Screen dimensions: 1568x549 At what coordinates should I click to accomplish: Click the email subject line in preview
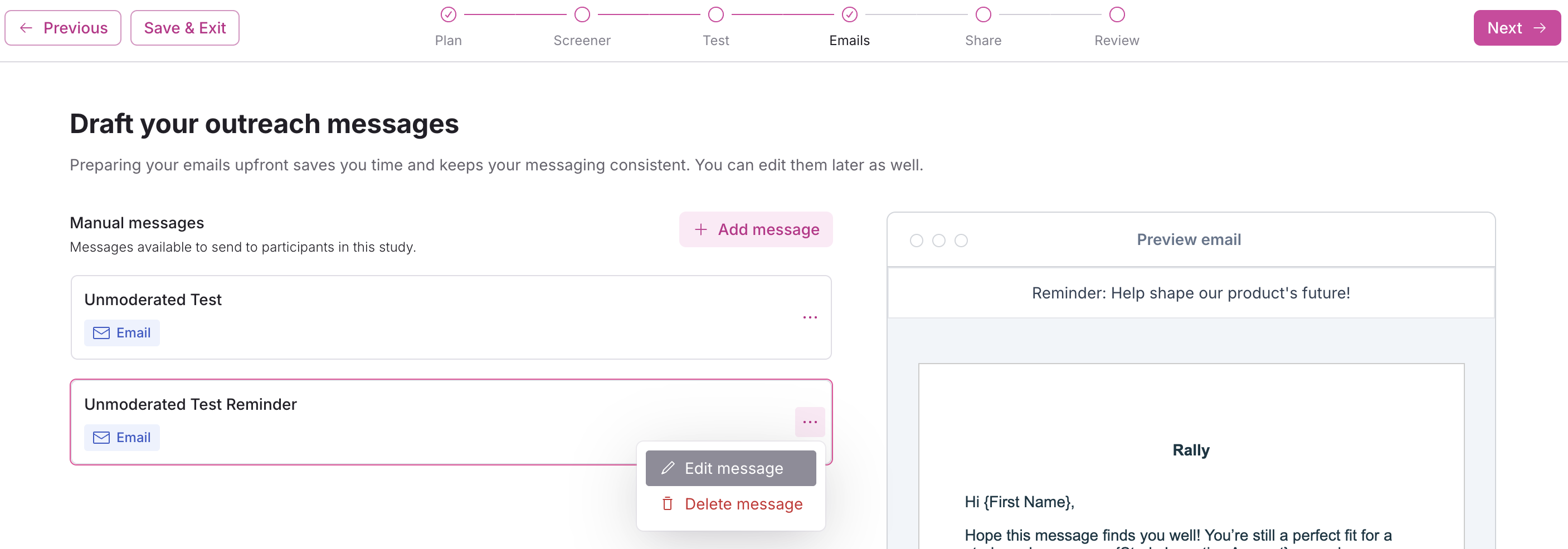1191,293
